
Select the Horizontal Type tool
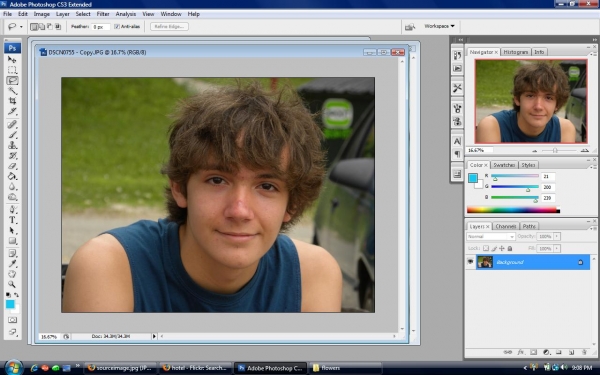point(12,220)
